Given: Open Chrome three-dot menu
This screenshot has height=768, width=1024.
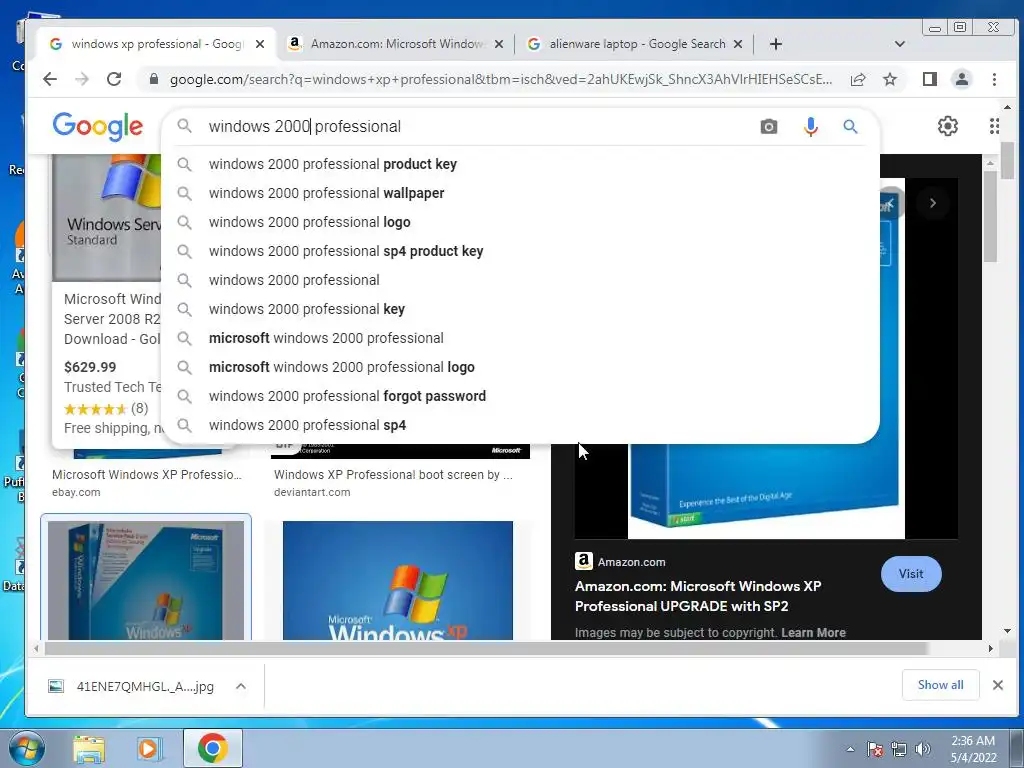Looking at the screenshot, I should coord(994,80).
